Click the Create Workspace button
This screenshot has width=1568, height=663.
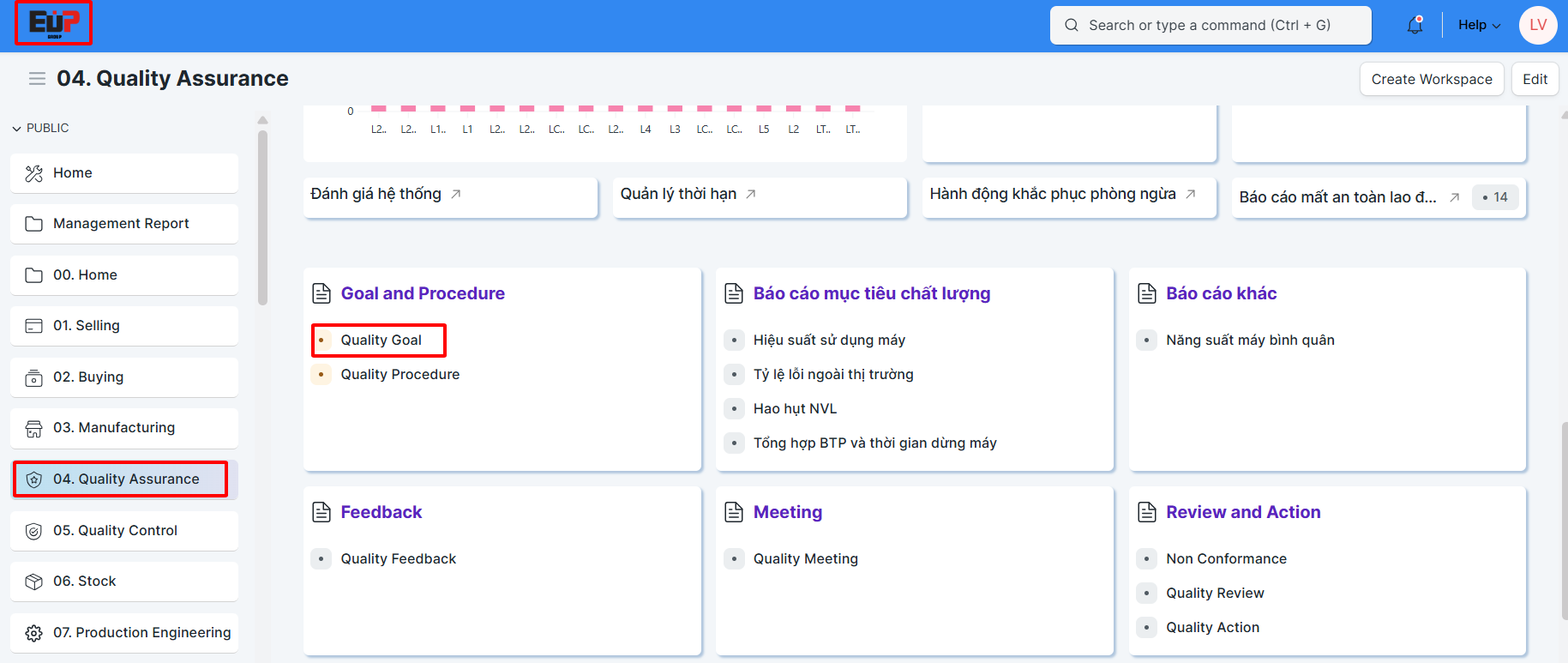[1431, 79]
